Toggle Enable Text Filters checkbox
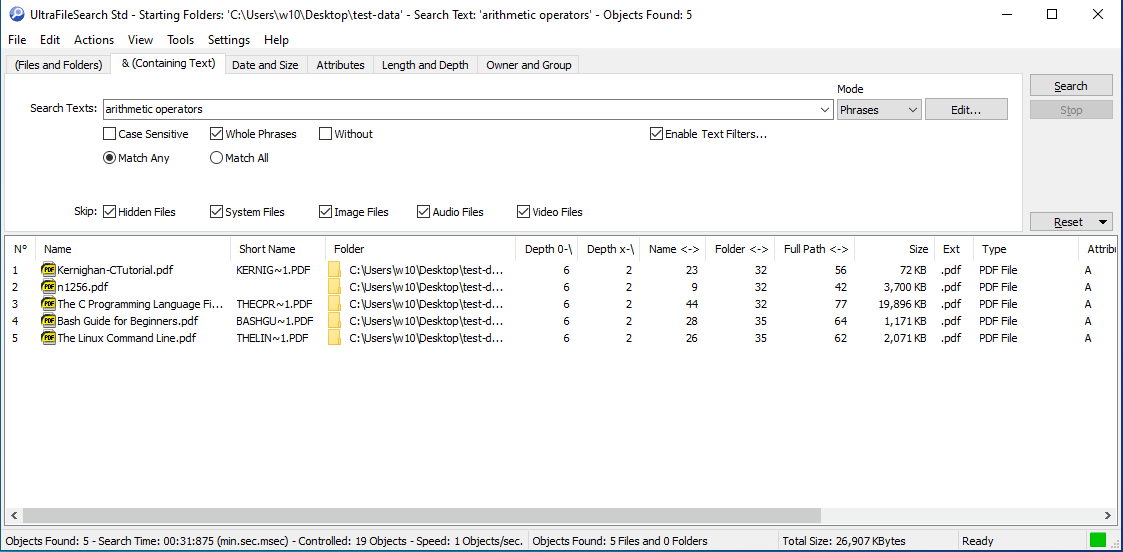The height and width of the screenshot is (552, 1123). pyautogui.click(x=656, y=134)
